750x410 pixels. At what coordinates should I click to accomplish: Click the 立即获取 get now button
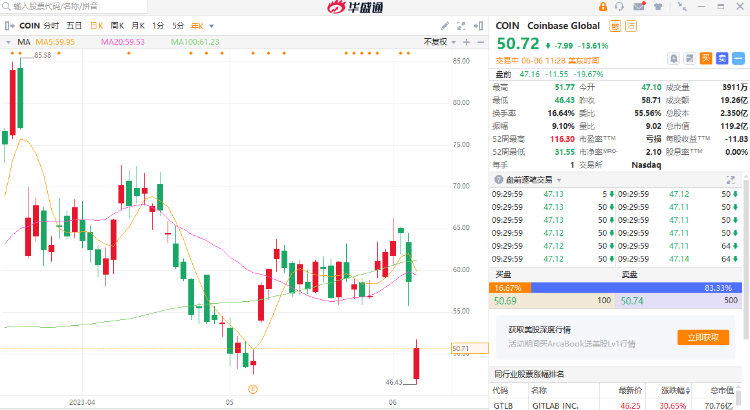point(703,337)
